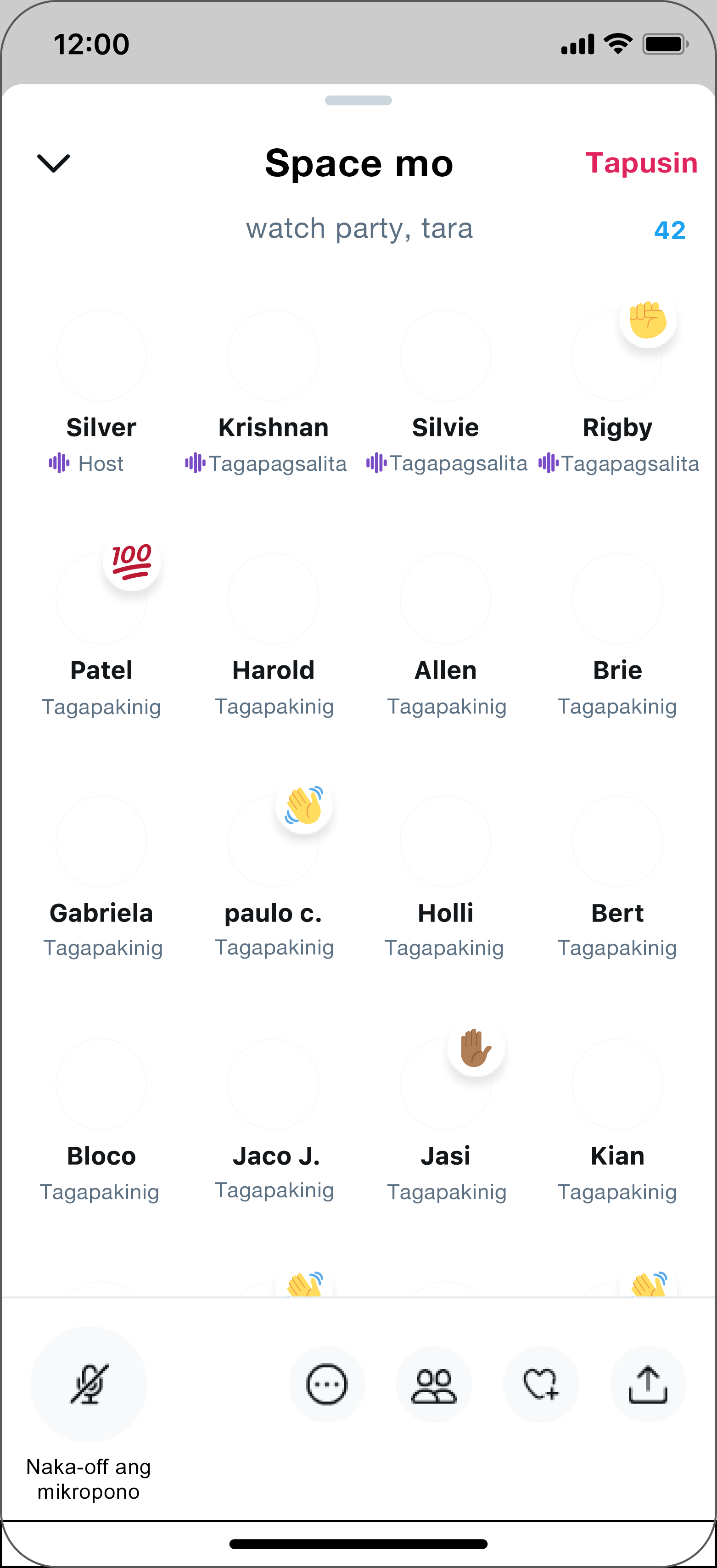
Task: Open the 42 listener count
Action: [670, 230]
